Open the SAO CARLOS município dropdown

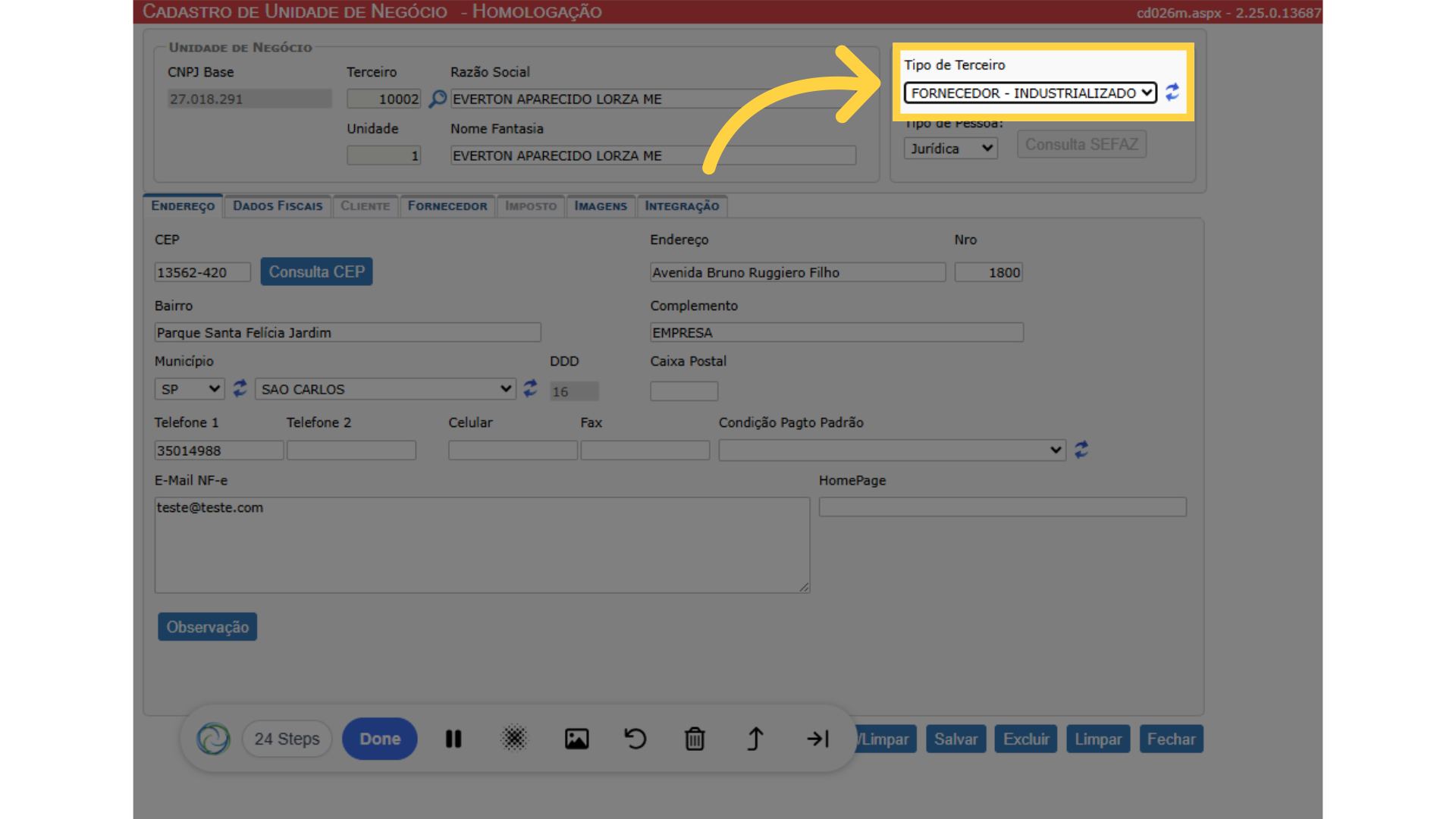(385, 389)
